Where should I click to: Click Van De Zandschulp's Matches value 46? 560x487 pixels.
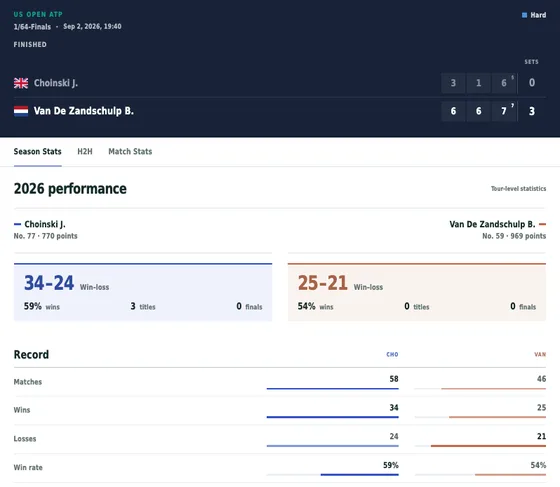pyautogui.click(x=541, y=379)
